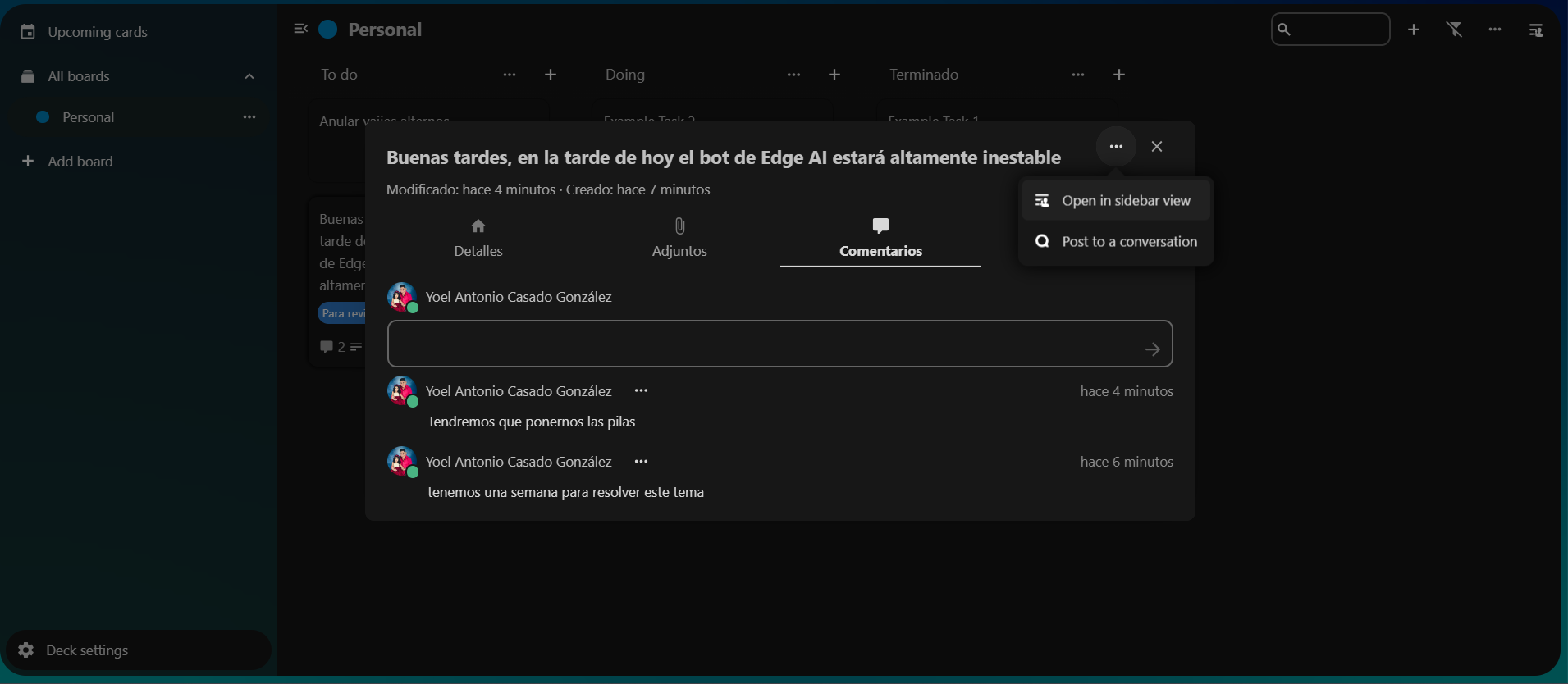Add card to To do list
This screenshot has width=1568, height=684.
coord(551,75)
